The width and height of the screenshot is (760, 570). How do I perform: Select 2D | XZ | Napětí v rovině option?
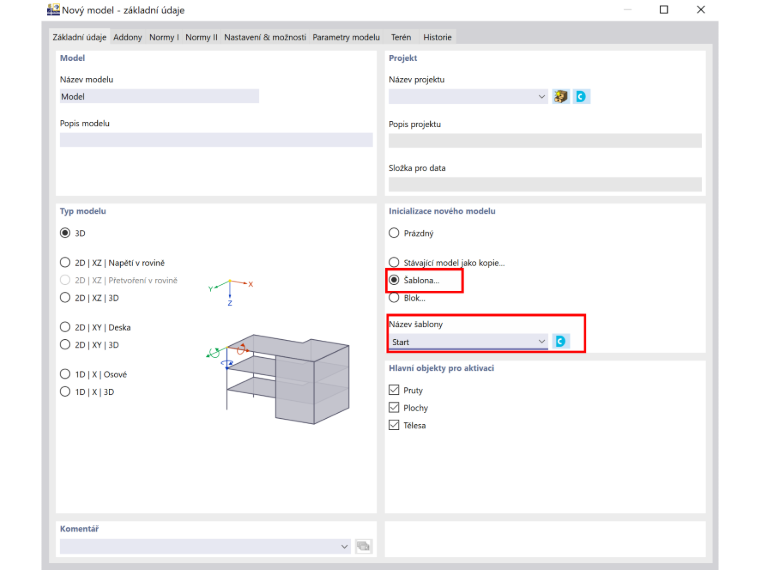coord(65,263)
